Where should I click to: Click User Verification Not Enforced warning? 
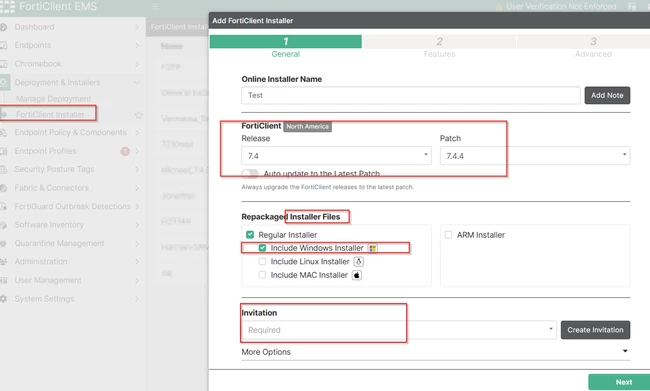click(561, 7)
